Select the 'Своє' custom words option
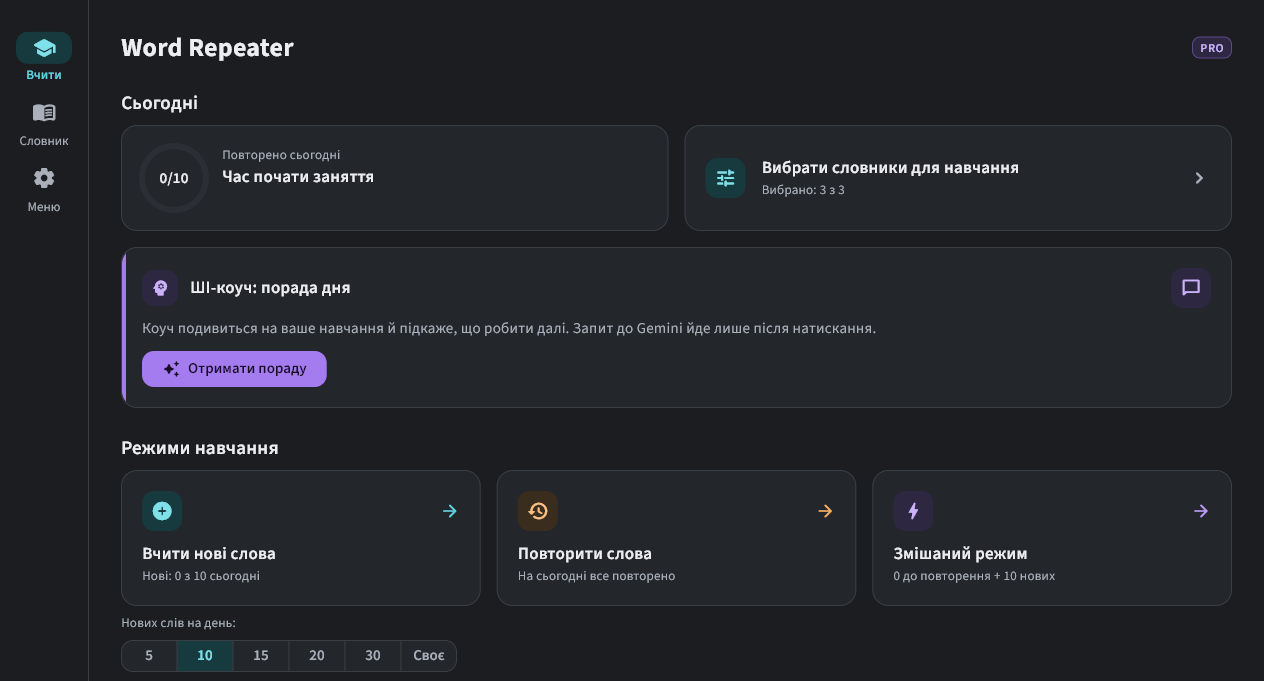The width and height of the screenshot is (1264, 681). pos(429,656)
